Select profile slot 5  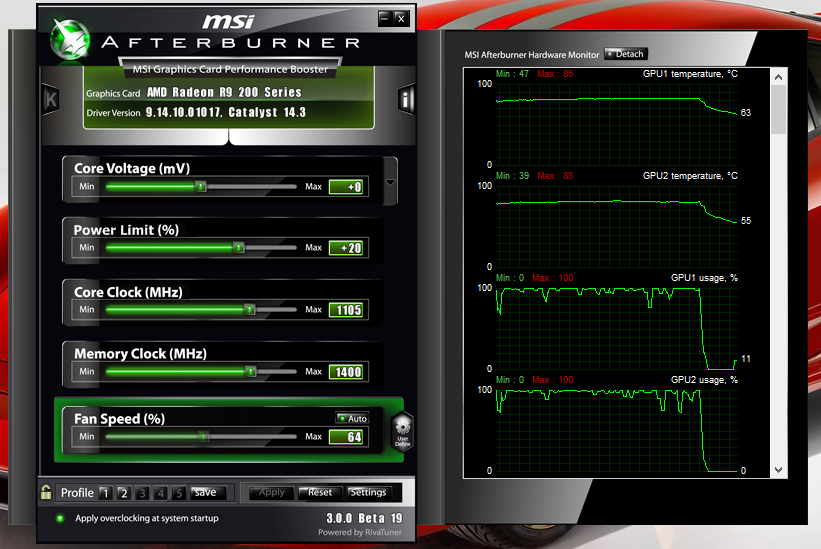179,493
